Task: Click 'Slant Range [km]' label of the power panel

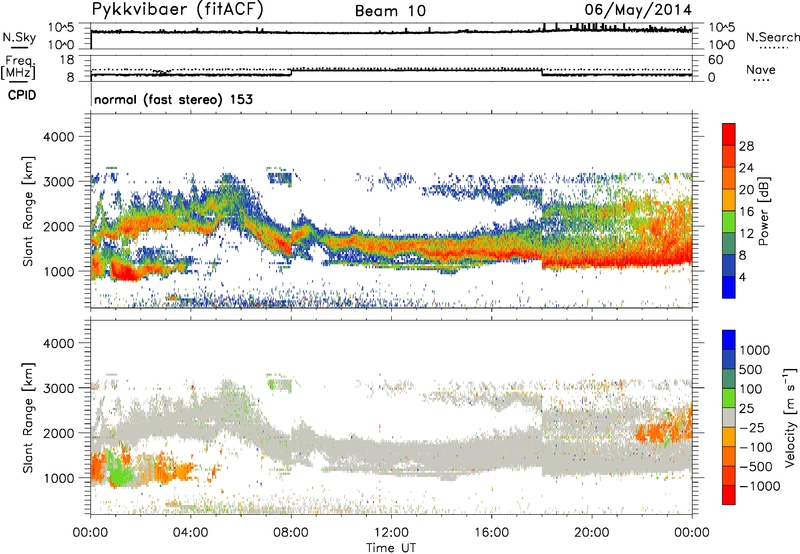Action: 28,211
